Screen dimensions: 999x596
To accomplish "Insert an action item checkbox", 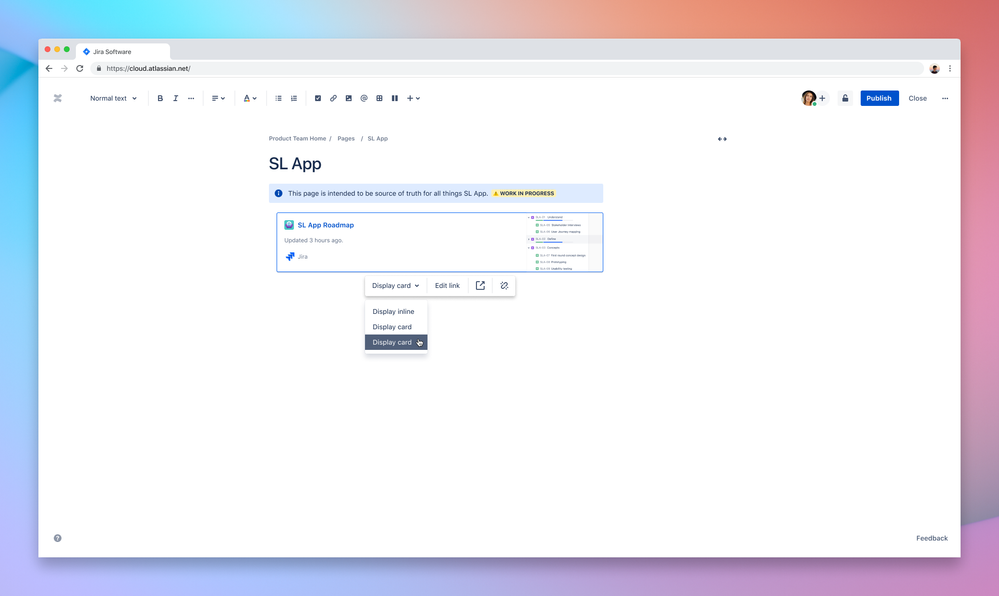I will coord(318,98).
